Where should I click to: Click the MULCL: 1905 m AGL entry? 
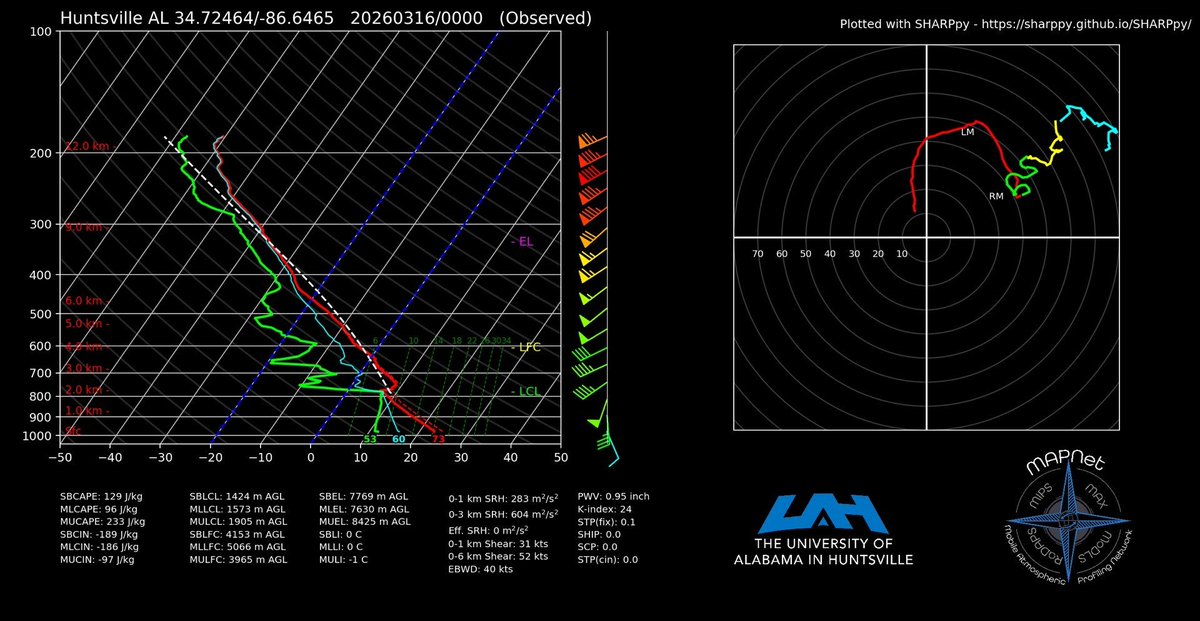tap(238, 521)
